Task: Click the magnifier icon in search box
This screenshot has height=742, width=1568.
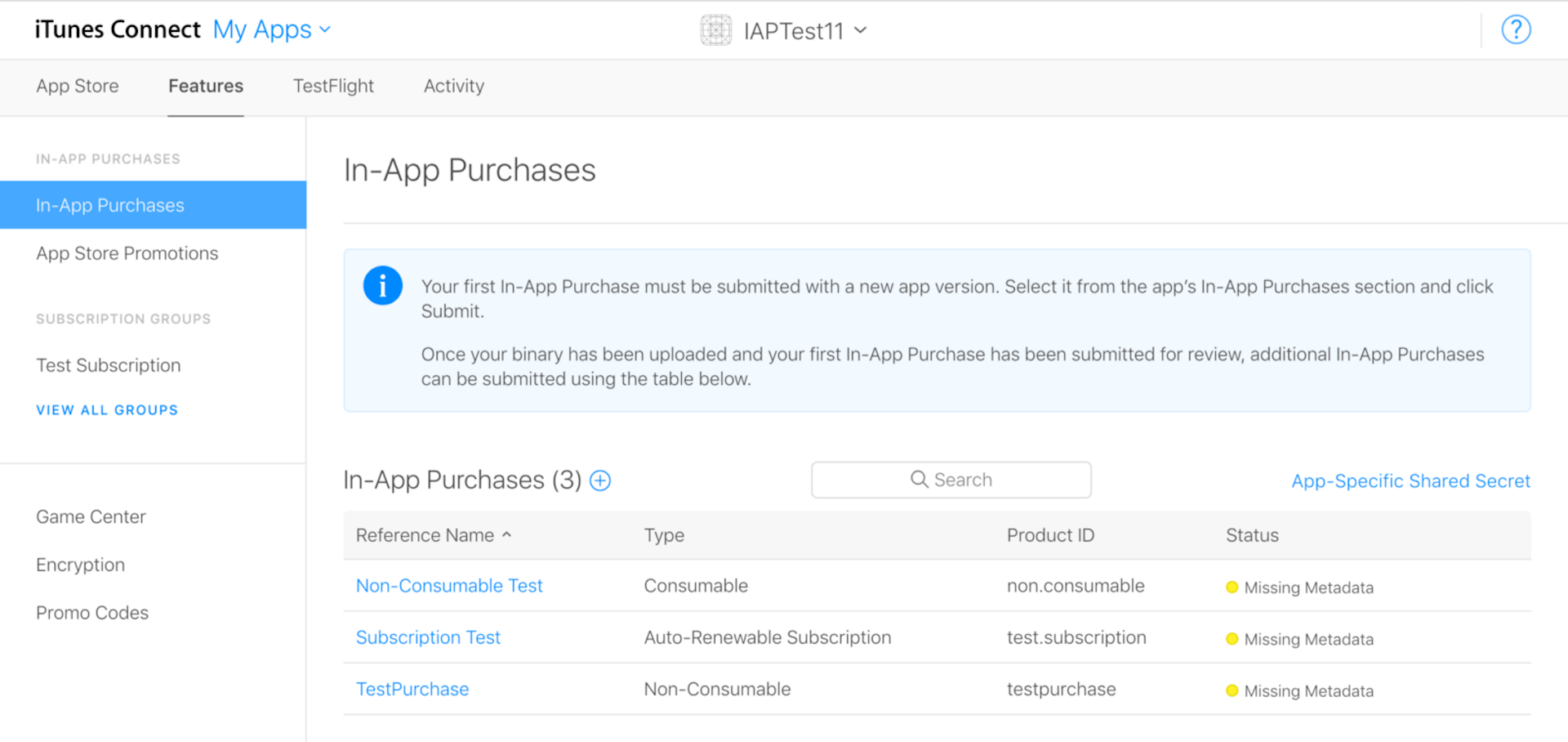Action: 919,480
